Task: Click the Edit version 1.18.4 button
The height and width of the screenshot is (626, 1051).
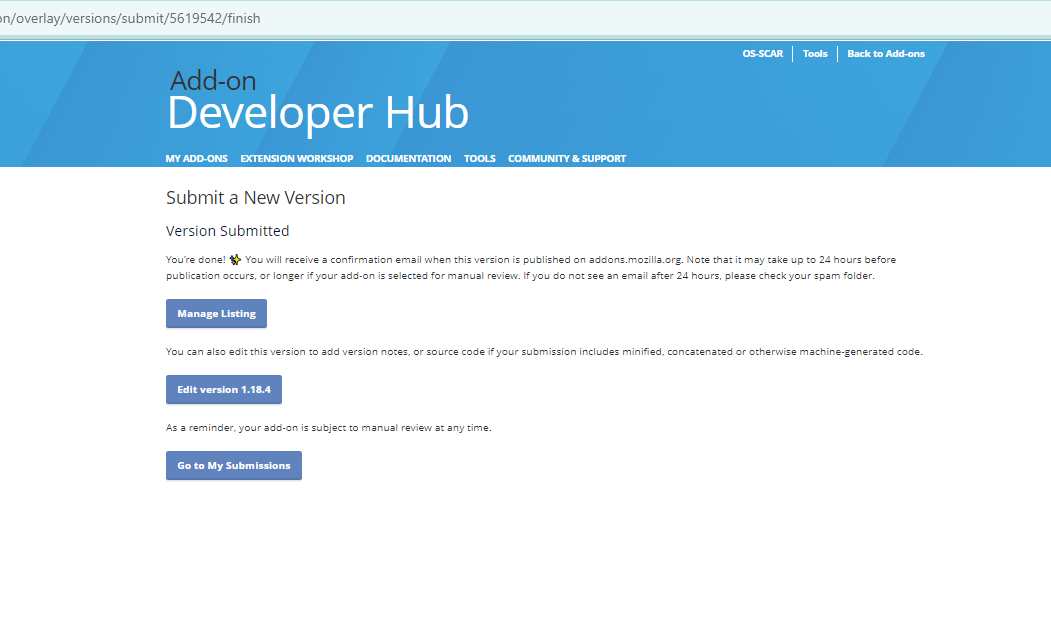Action: pos(223,389)
